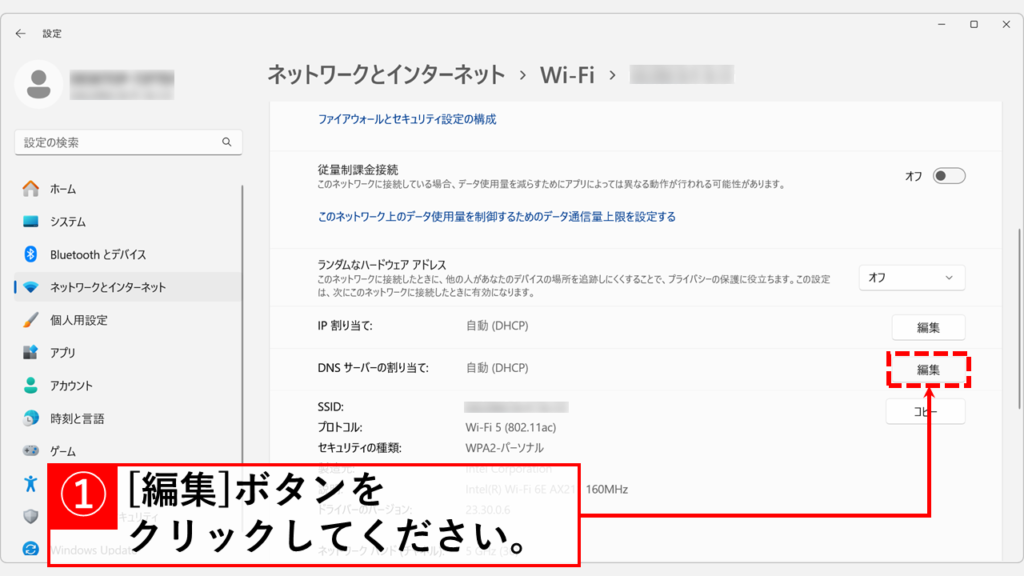Click 編集 button for IP assignment

[x=927, y=327]
